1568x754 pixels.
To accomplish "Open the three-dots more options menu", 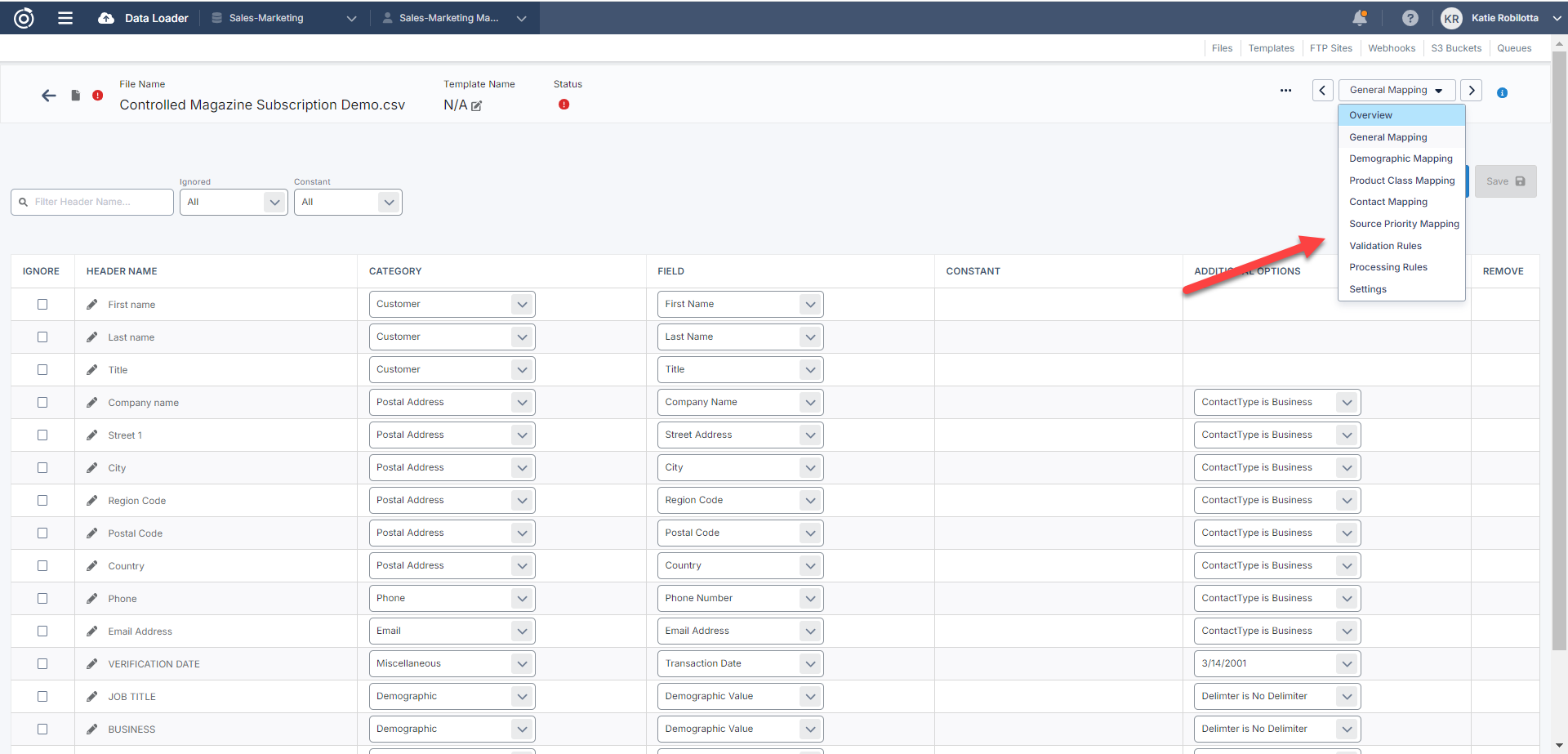I will (1285, 91).
